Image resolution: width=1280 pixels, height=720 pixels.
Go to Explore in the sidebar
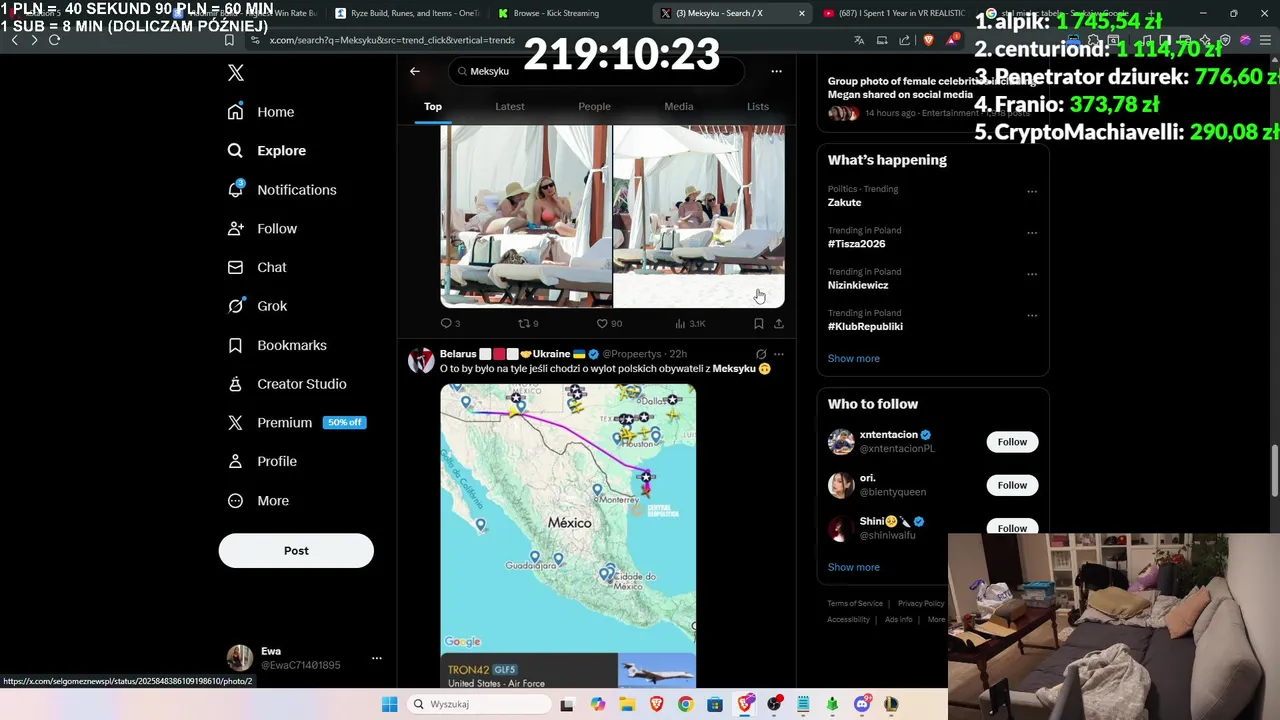click(x=267, y=151)
